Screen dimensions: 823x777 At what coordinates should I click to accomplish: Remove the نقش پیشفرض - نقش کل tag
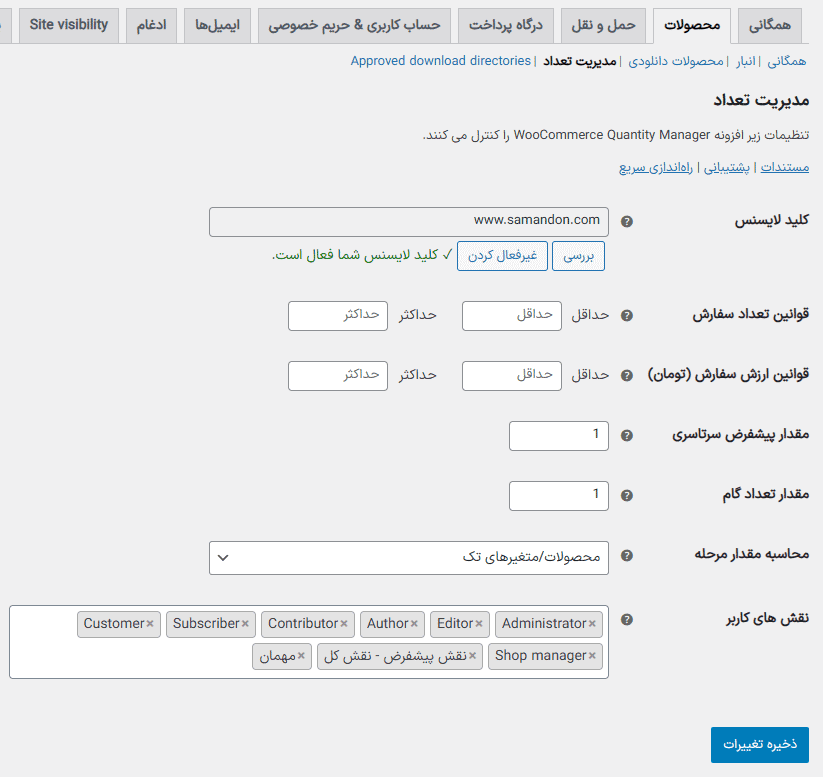(x=472, y=656)
